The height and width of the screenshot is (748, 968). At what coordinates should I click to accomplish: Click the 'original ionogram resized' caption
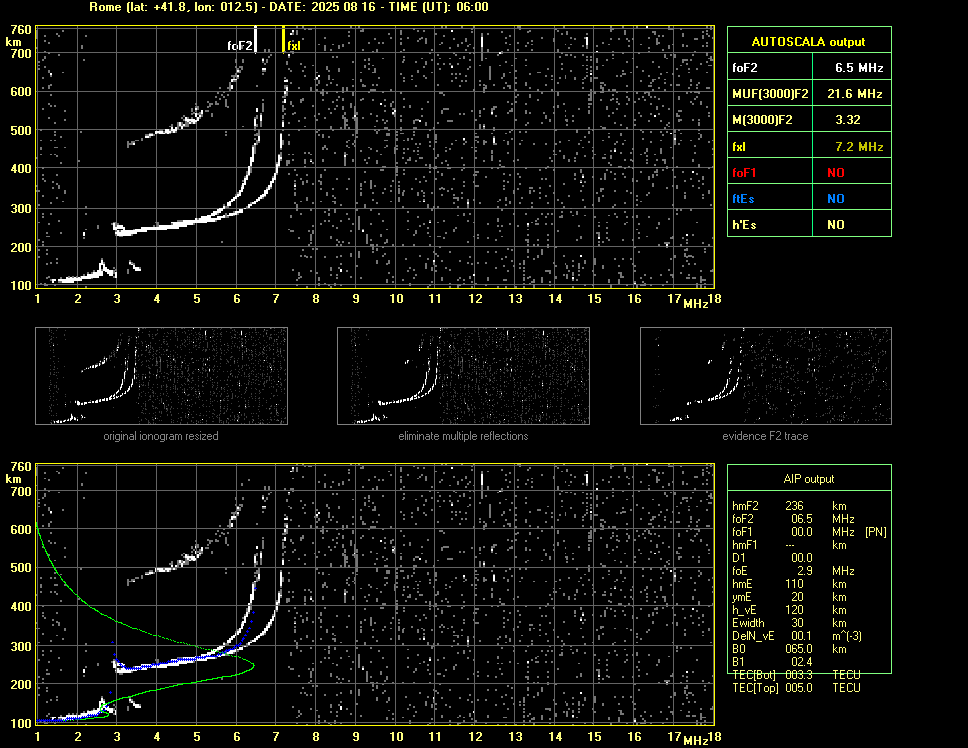point(161,436)
